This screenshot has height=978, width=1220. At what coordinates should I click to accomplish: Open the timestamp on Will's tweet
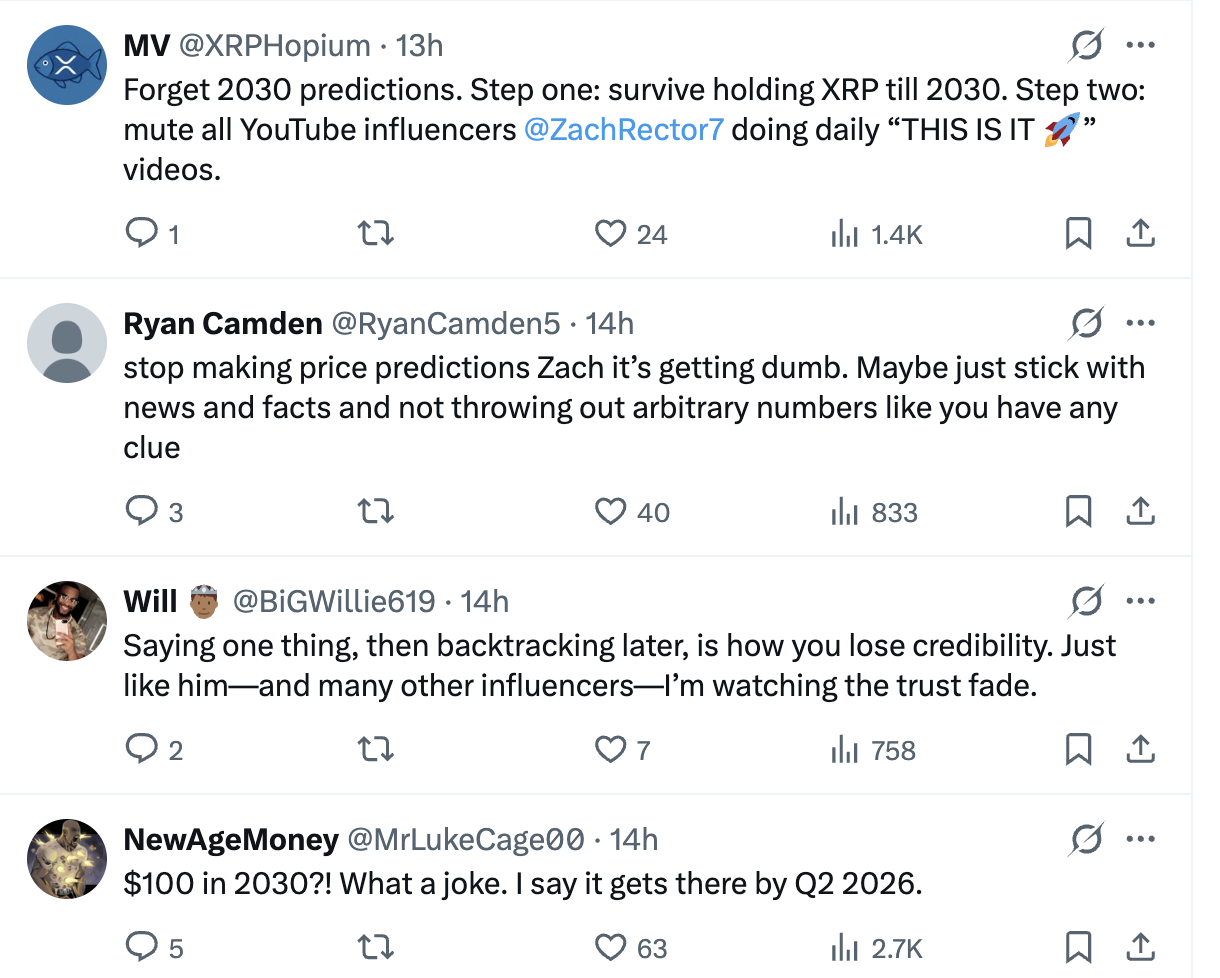coord(487,601)
